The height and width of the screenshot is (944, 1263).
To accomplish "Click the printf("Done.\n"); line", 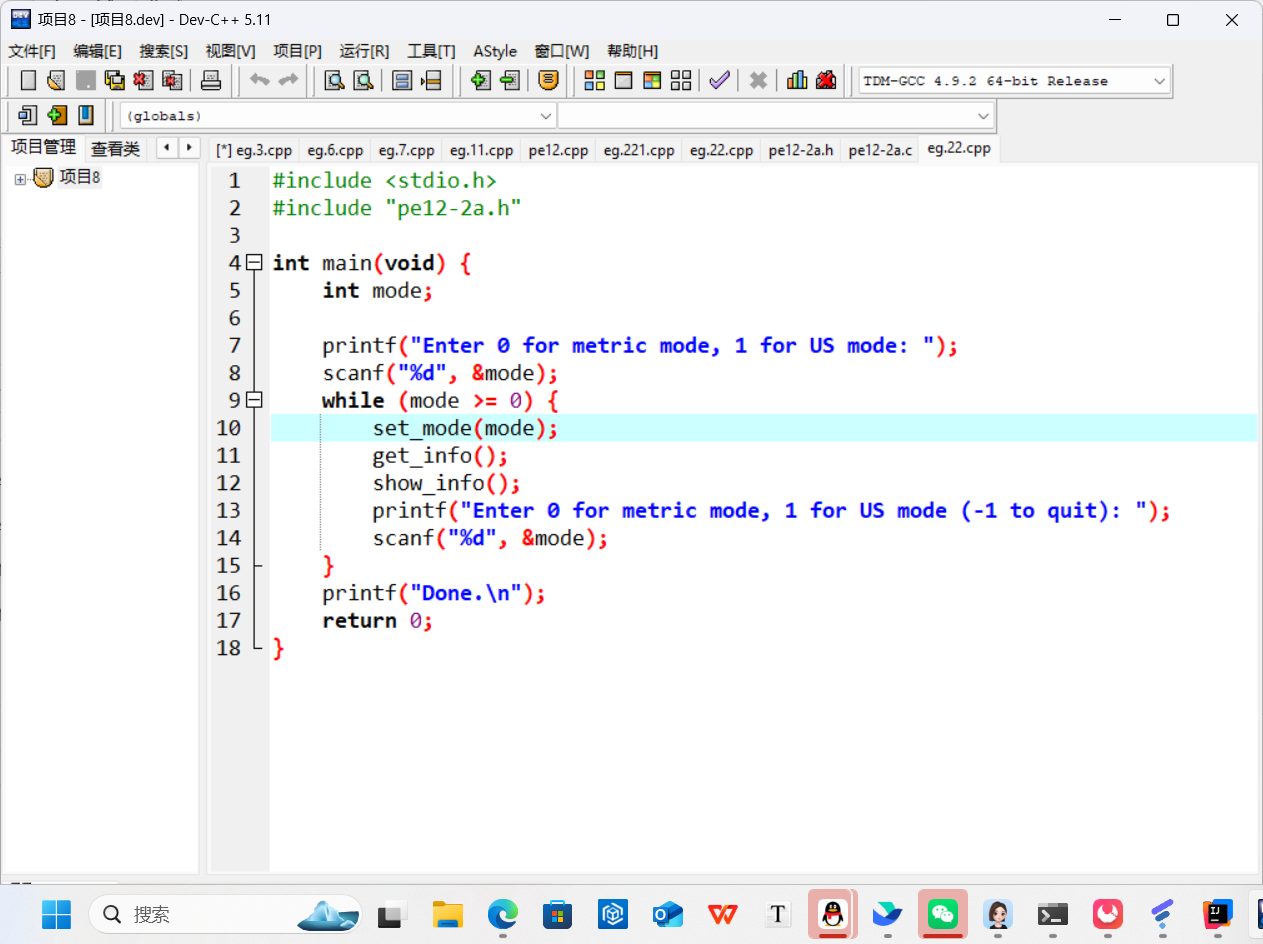I will point(434,594).
